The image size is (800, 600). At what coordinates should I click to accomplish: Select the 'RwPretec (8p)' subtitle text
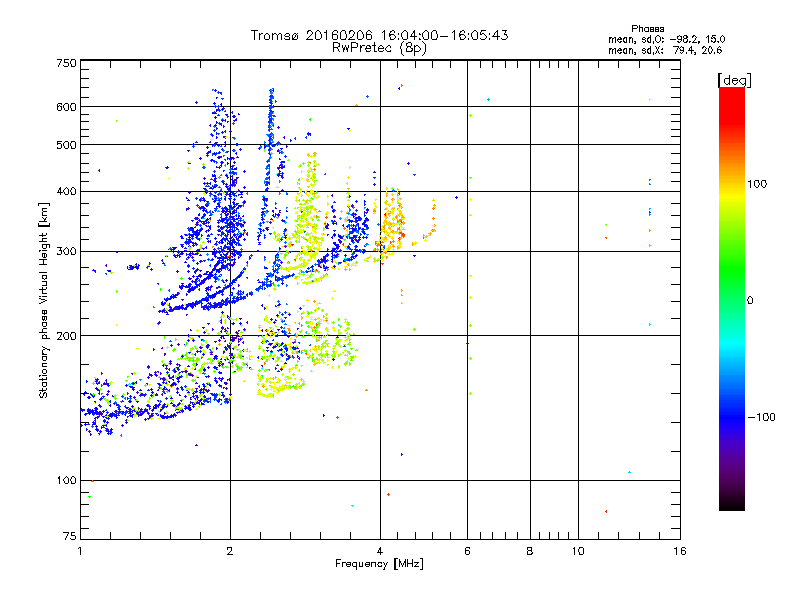click(x=379, y=48)
